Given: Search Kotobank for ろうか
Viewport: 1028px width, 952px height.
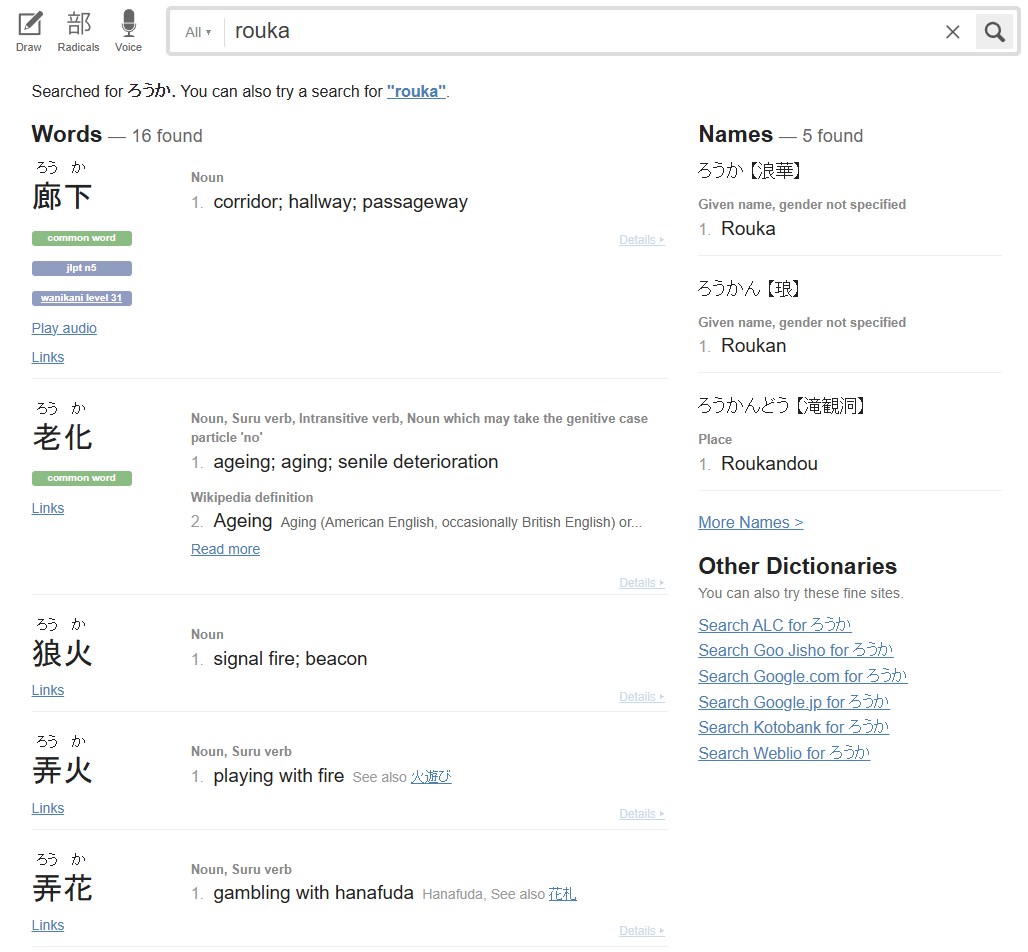Looking at the screenshot, I should 794,727.
